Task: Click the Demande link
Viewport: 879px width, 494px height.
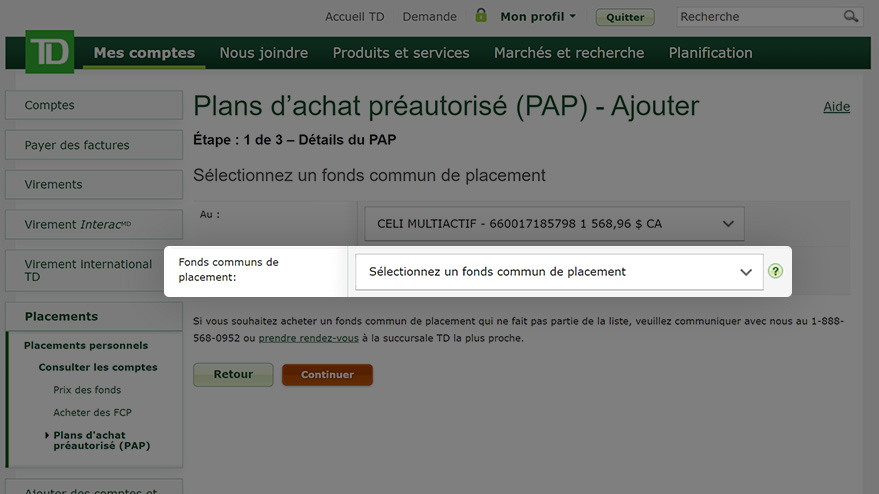Action: (429, 17)
